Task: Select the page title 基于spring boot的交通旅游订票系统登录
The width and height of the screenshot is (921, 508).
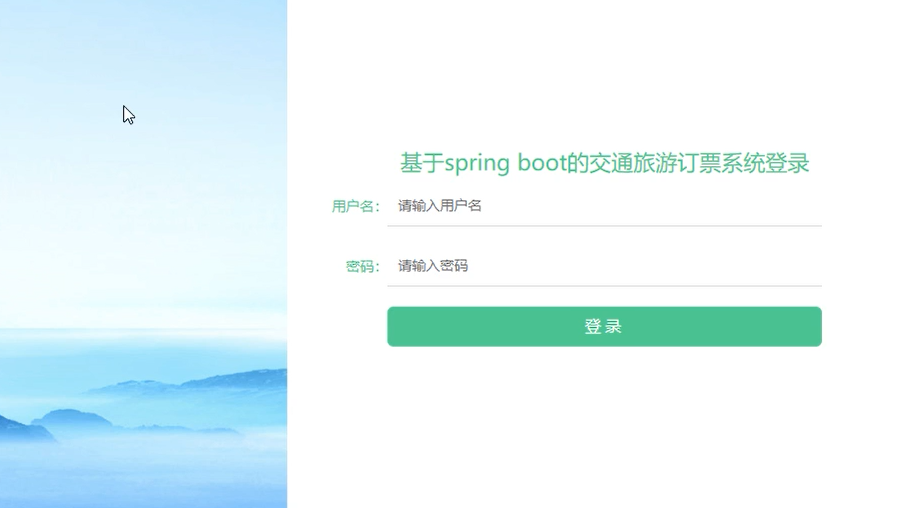Action: [604, 163]
